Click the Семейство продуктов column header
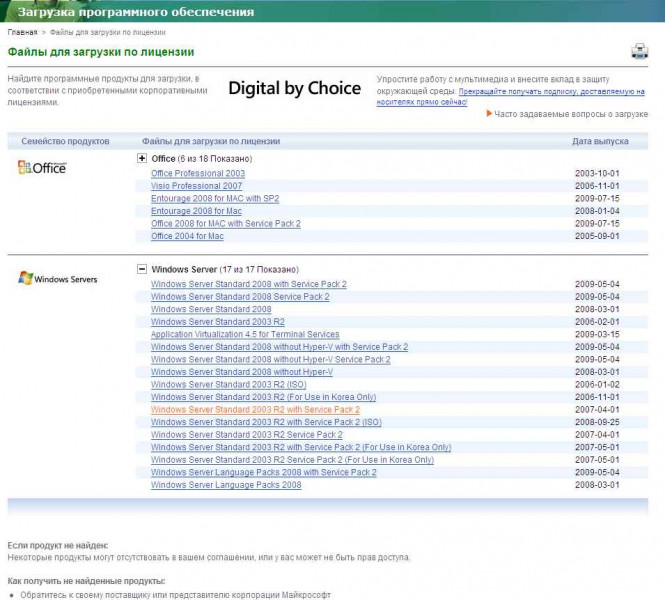Image resolution: width=665 pixels, height=600 pixels. point(65,141)
